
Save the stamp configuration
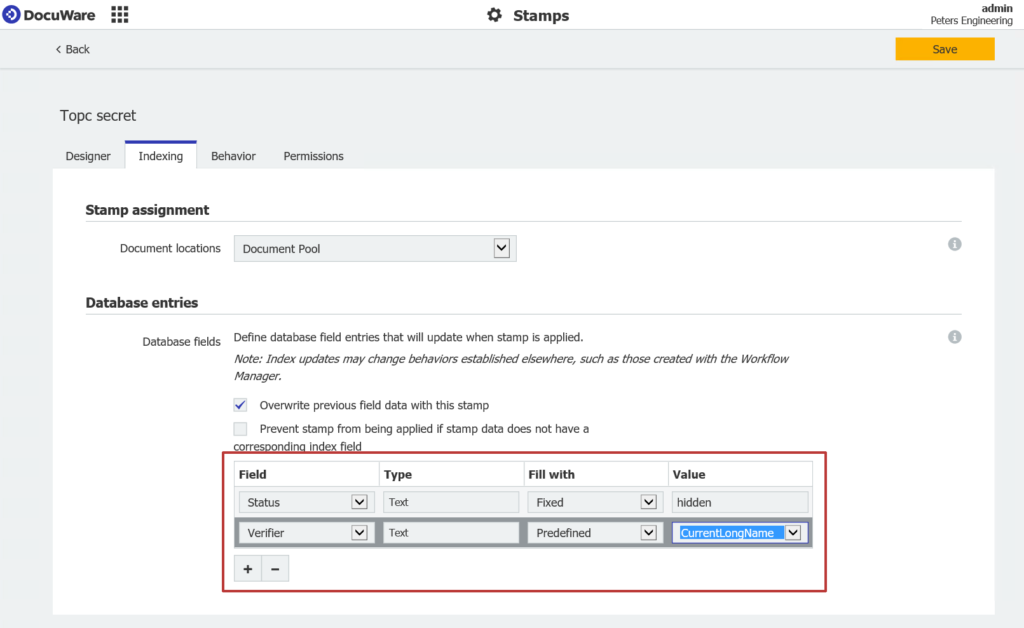tap(944, 49)
